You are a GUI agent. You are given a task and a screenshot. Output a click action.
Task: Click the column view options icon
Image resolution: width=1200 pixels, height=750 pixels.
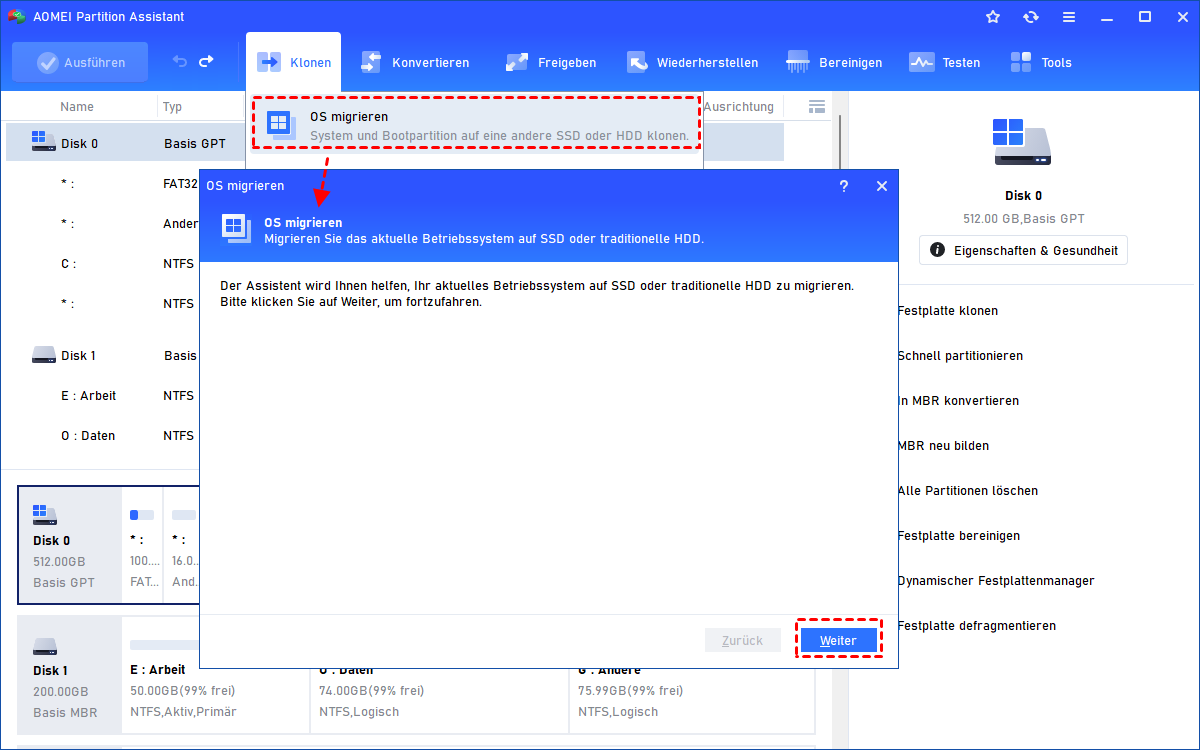[817, 107]
